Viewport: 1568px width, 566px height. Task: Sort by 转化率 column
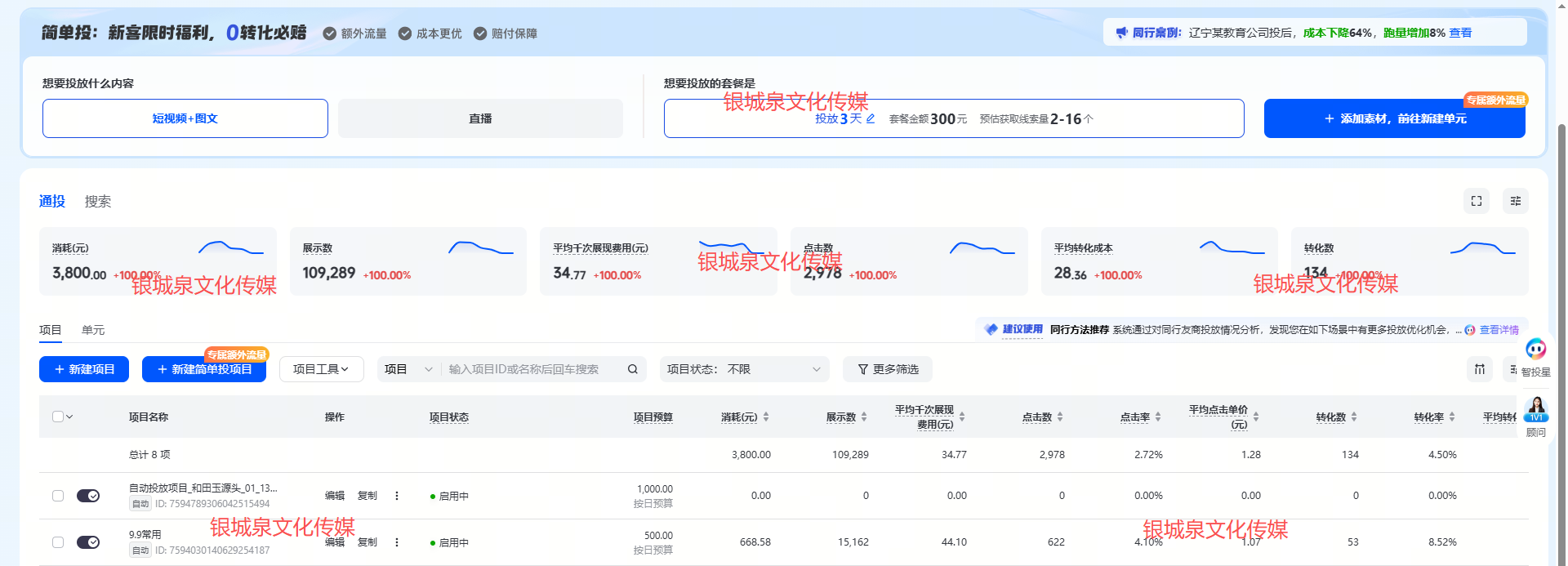(x=1452, y=417)
